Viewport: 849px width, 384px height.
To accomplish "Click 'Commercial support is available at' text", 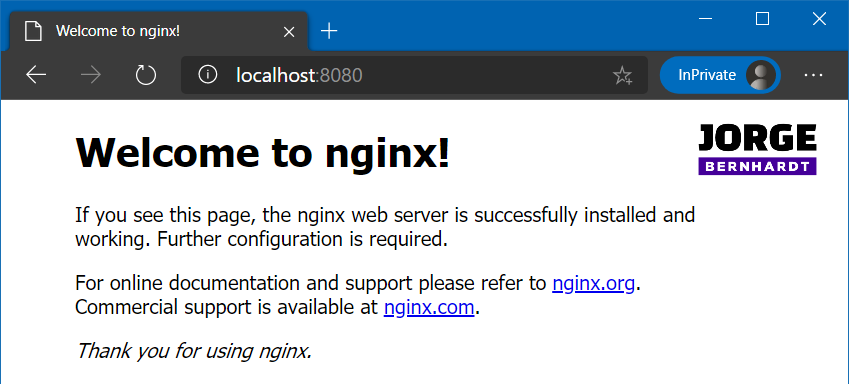I will point(226,308).
